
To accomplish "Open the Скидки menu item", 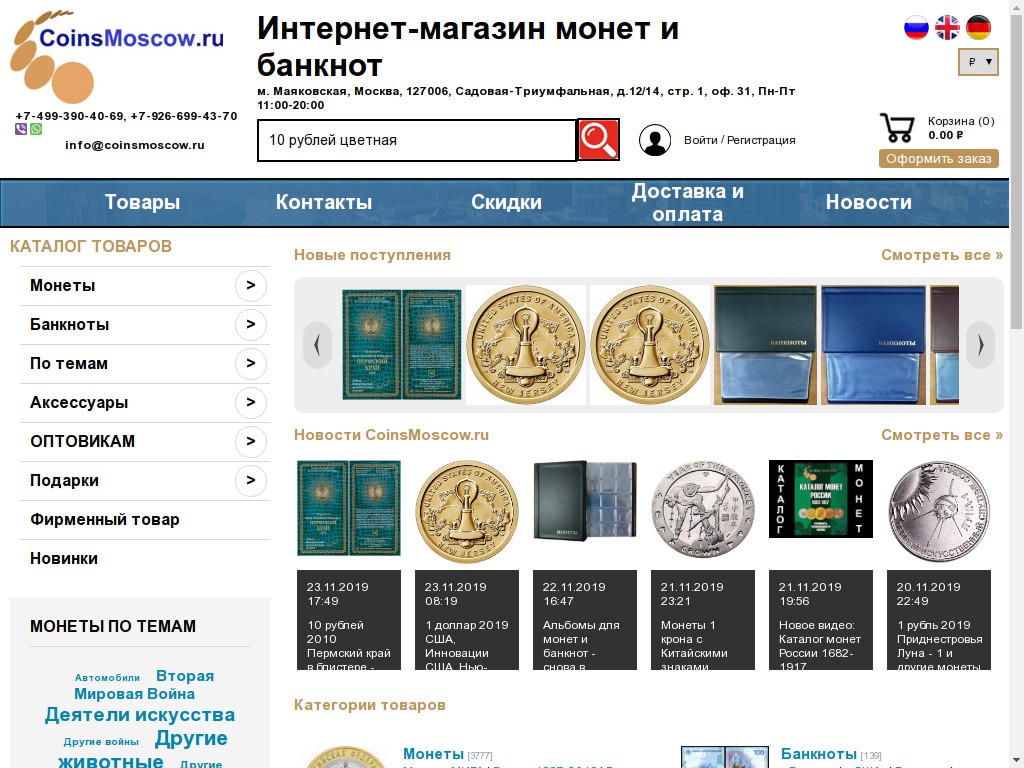I will 506,202.
